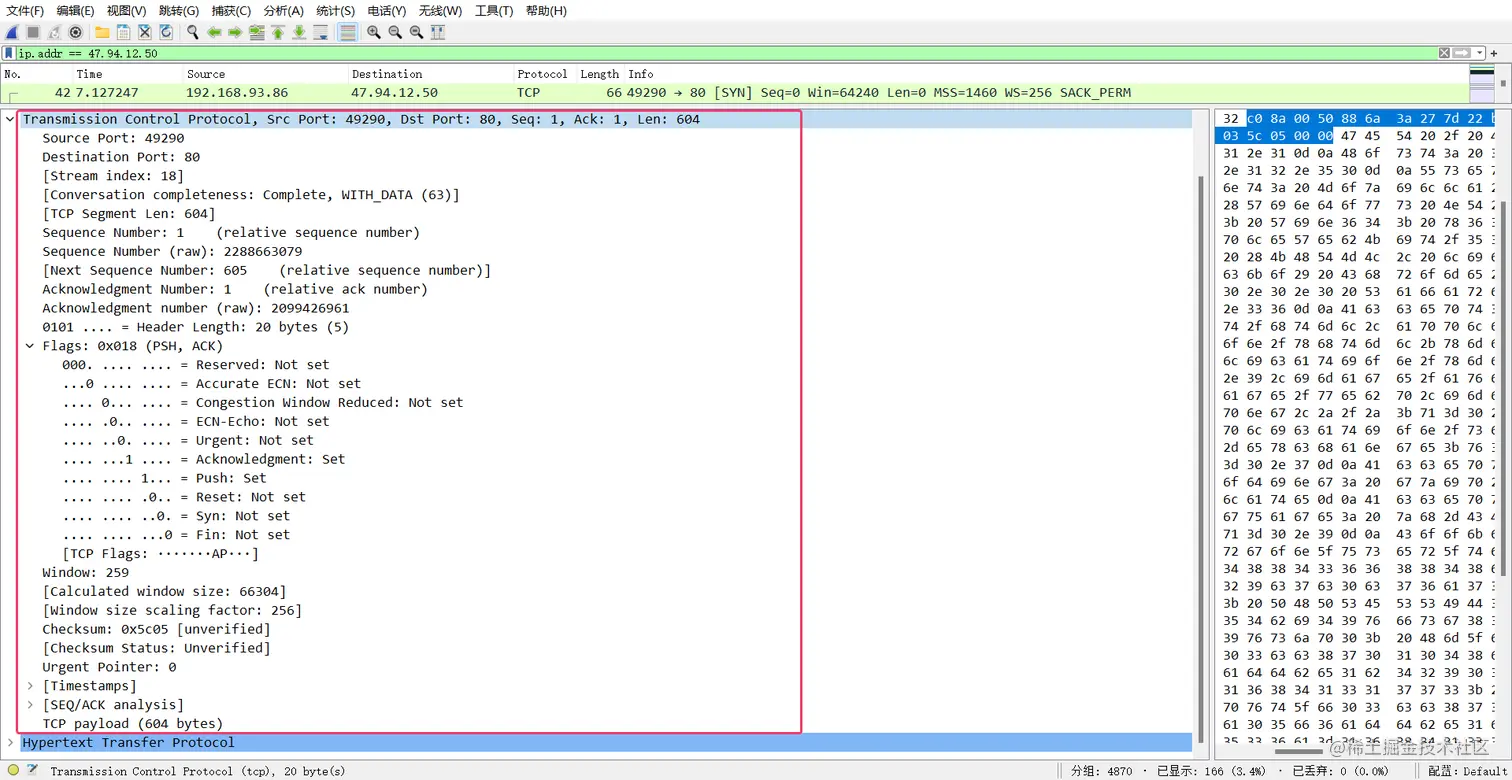Open the 配置: Default profile selector
Image resolution: width=1512 pixels, height=780 pixels.
(1467, 771)
